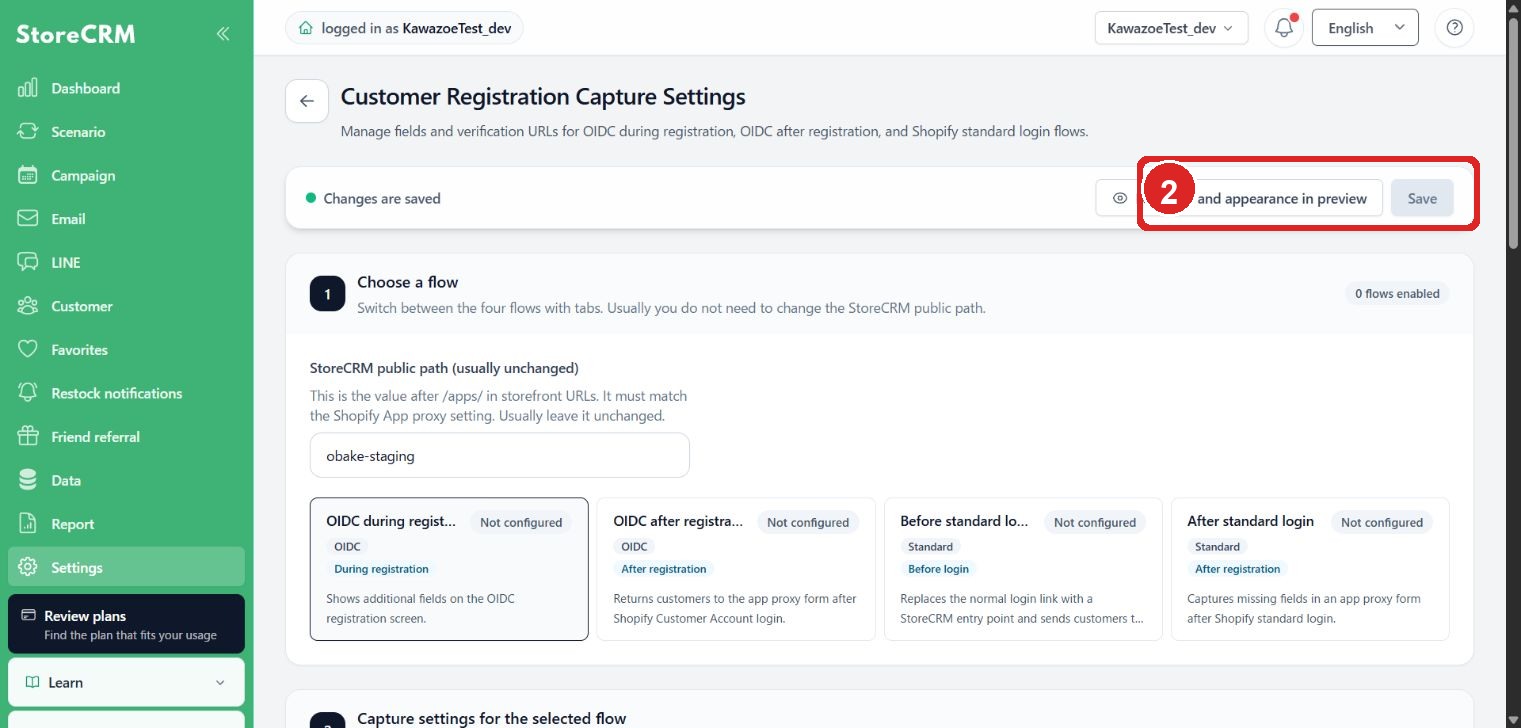Switch to Before standard login flow tab

point(1023,569)
